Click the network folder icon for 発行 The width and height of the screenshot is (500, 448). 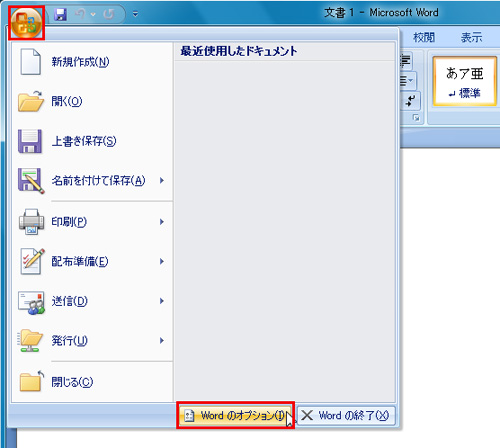(x=30, y=341)
